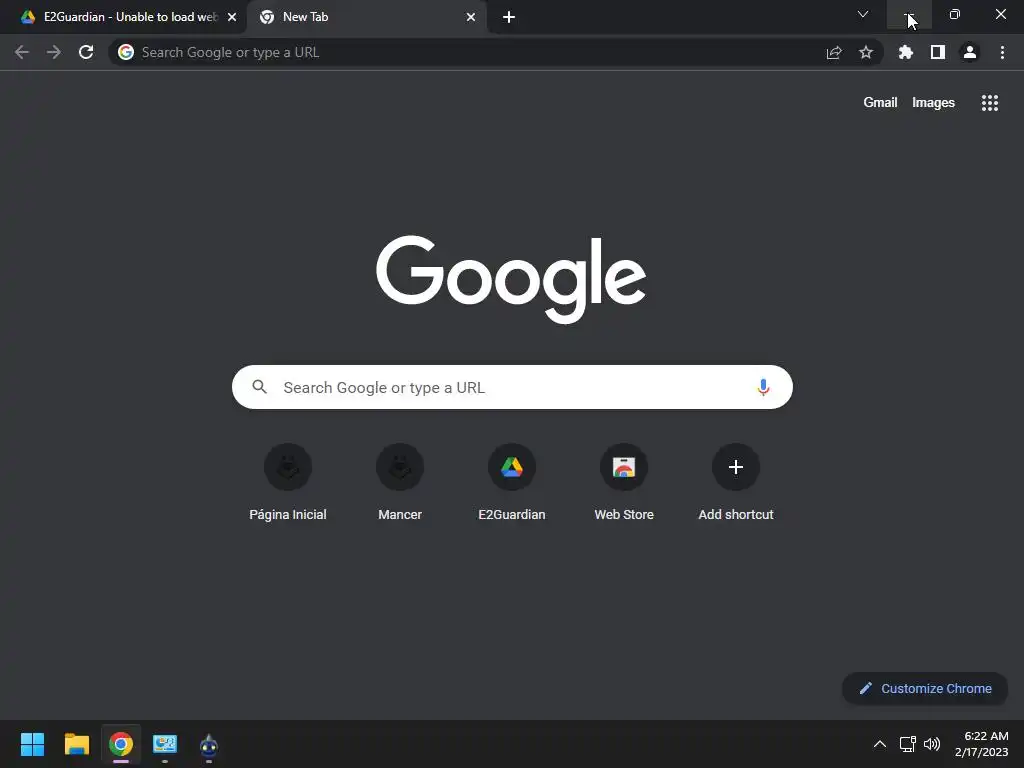1024x768 pixels.
Task: Open Gmail link
Action: (880, 103)
